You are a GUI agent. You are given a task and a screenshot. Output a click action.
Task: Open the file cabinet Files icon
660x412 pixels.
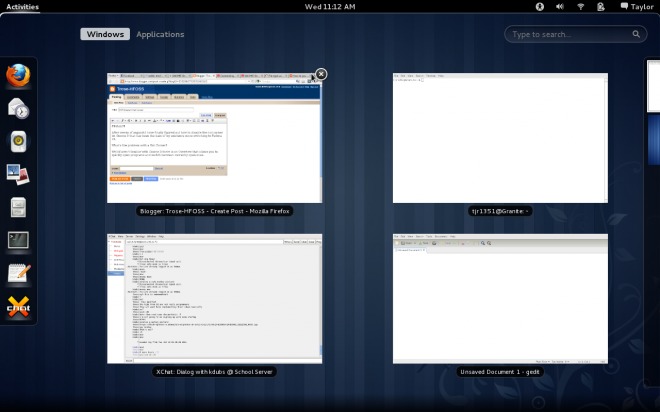pos(19,207)
